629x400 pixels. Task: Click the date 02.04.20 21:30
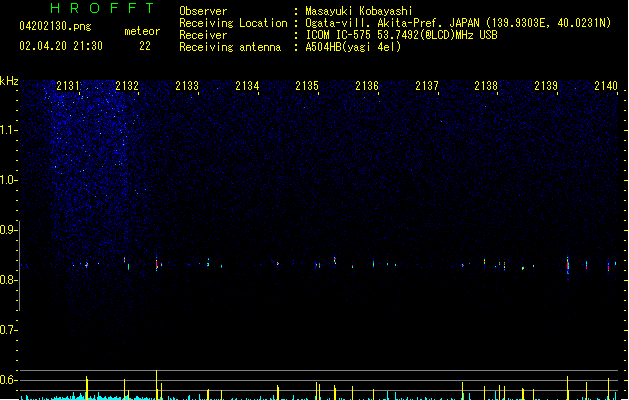[61, 46]
